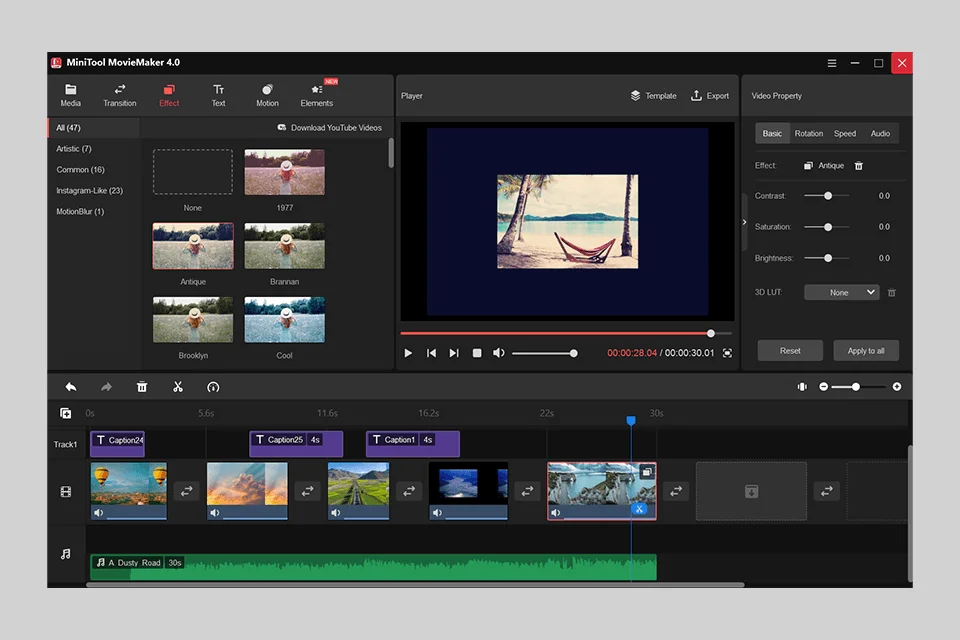Select the Brannan effect thumbnail
Viewport: 960px width, 640px height.
(x=285, y=246)
